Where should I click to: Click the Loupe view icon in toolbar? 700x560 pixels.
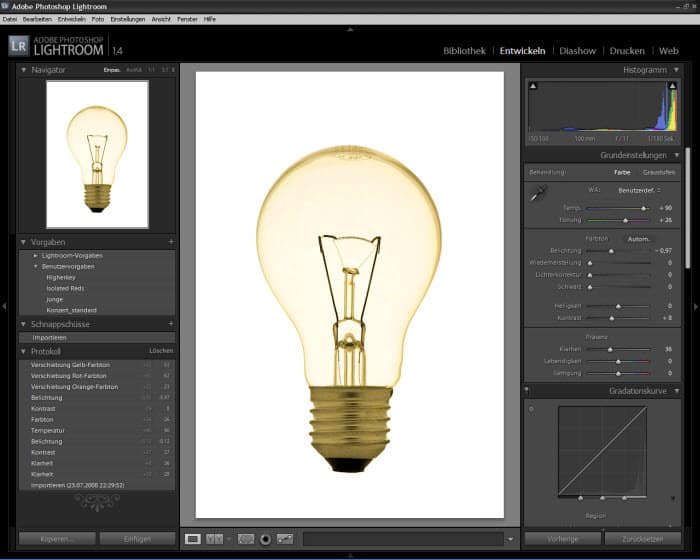pyautogui.click(x=193, y=539)
